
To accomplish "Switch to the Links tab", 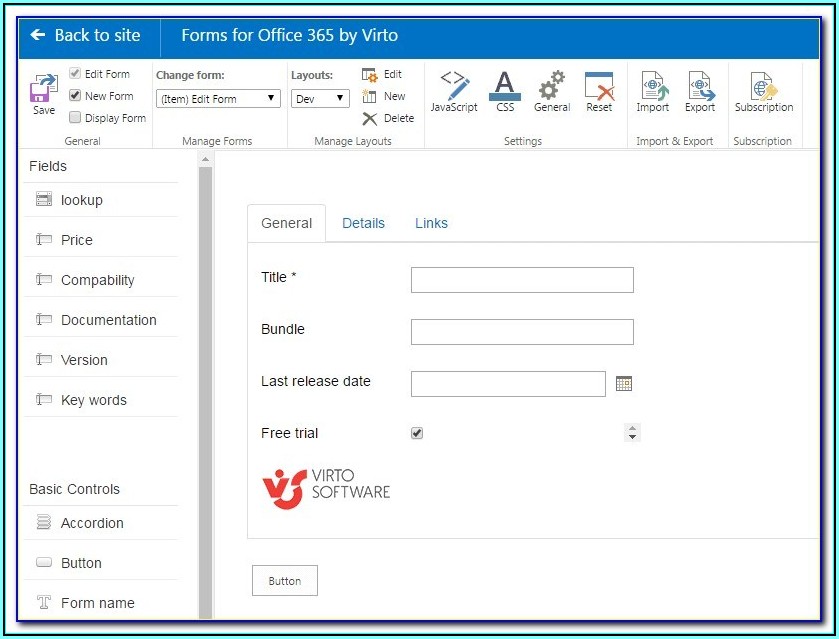I will [x=431, y=224].
